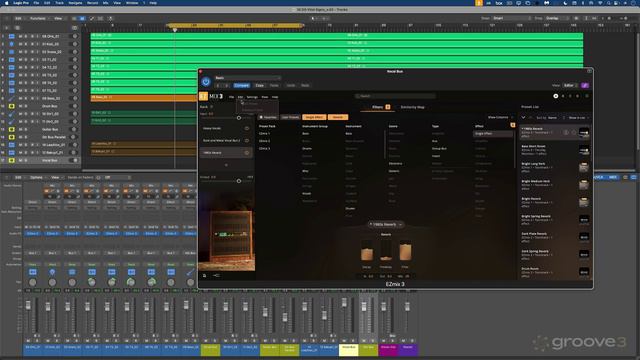
Task: Switch to the Similarity Map tab
Action: point(413,107)
